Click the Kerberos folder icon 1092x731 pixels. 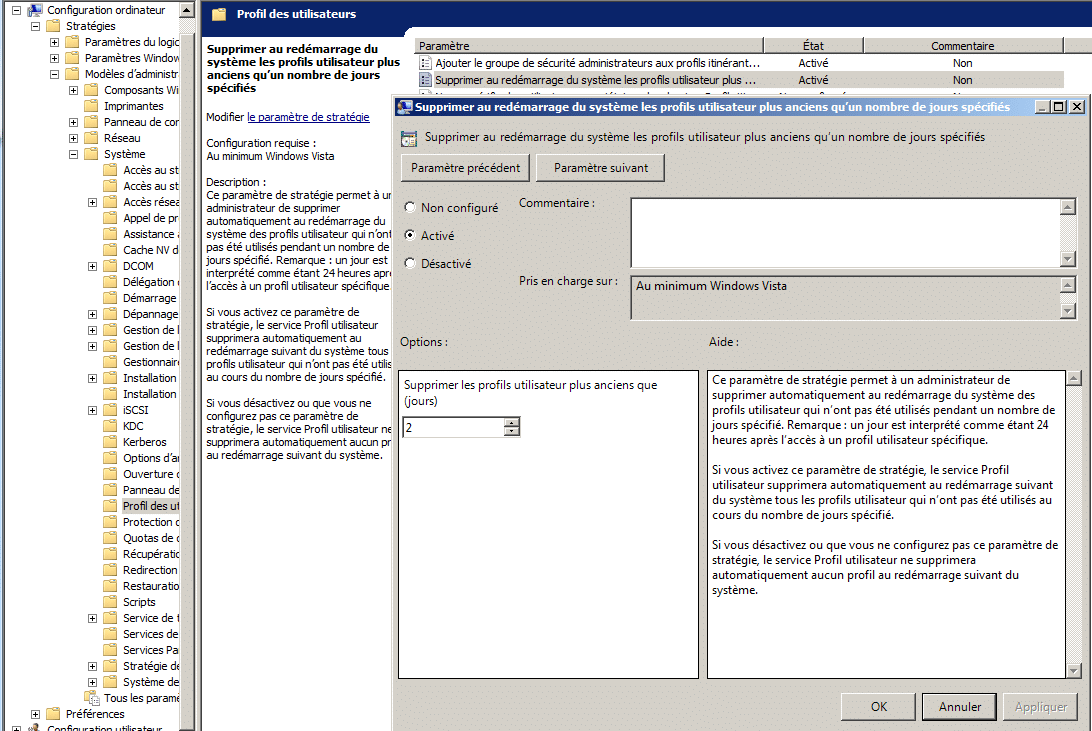coord(110,442)
